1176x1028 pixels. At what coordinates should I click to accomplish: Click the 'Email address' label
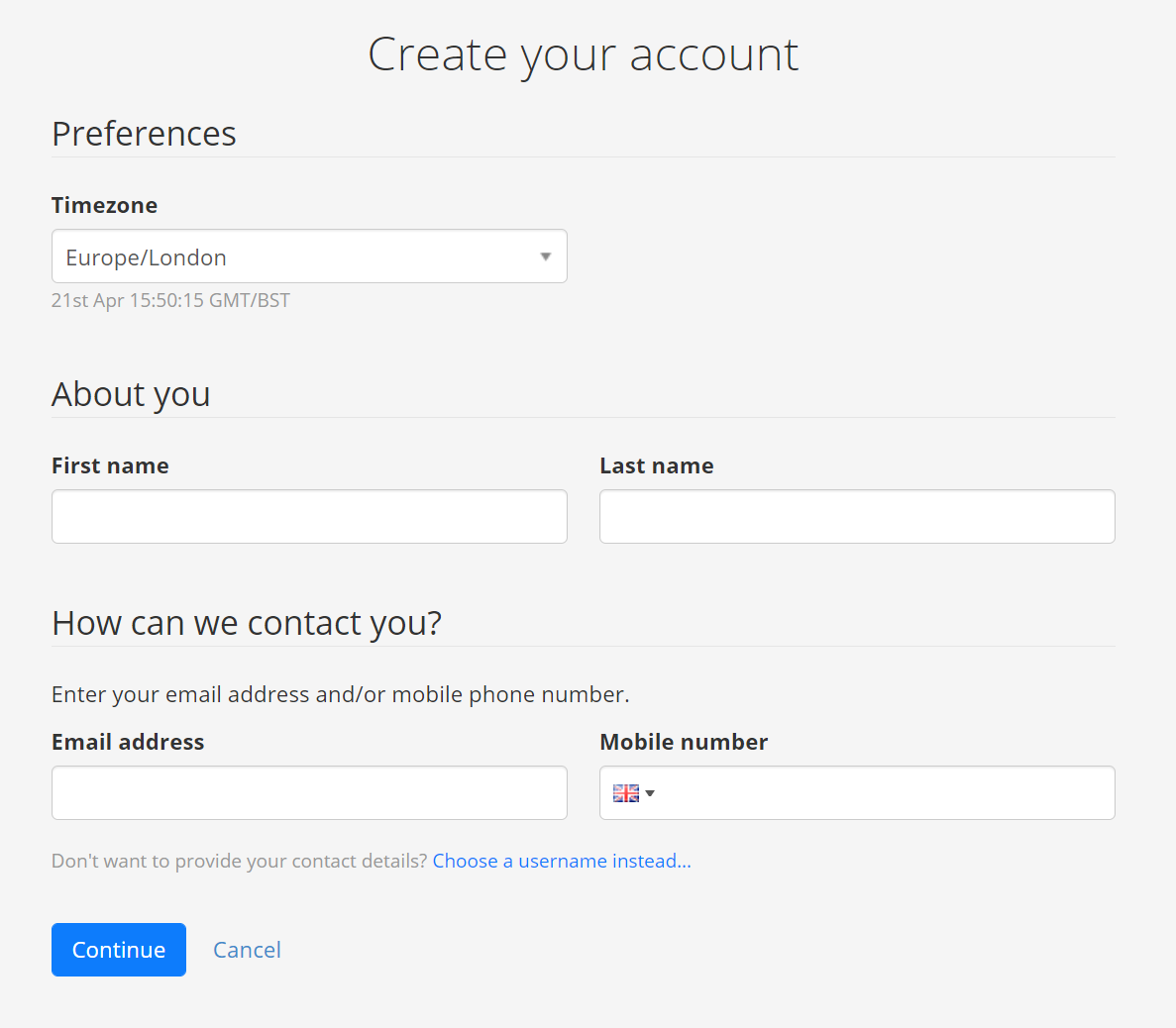128,742
